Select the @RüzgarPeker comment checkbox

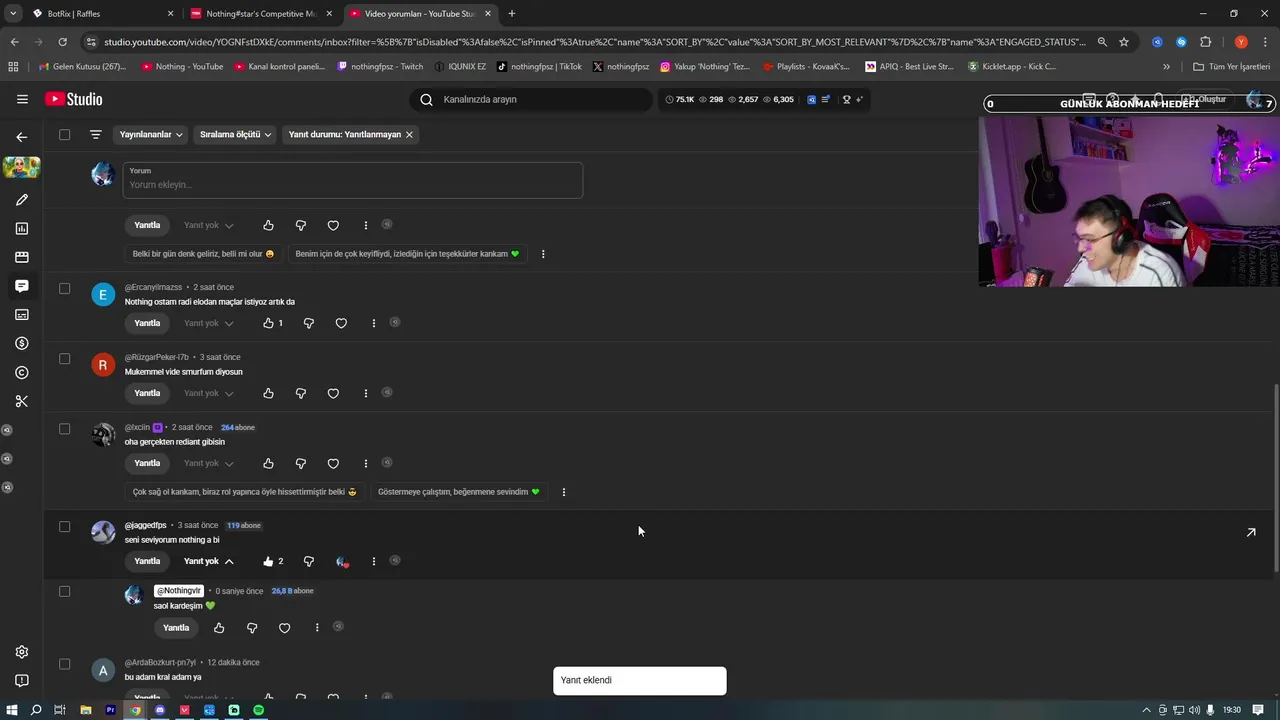pyautogui.click(x=65, y=358)
